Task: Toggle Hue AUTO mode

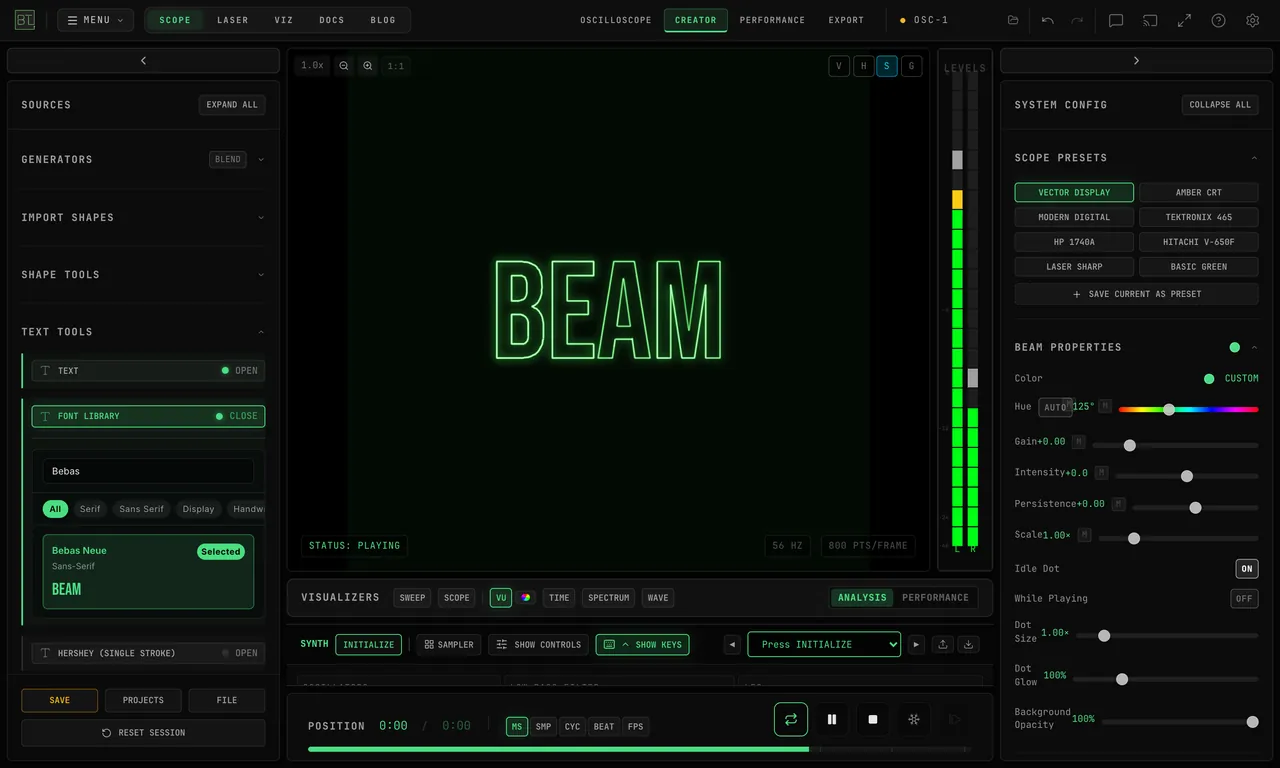Action: [x=1055, y=407]
